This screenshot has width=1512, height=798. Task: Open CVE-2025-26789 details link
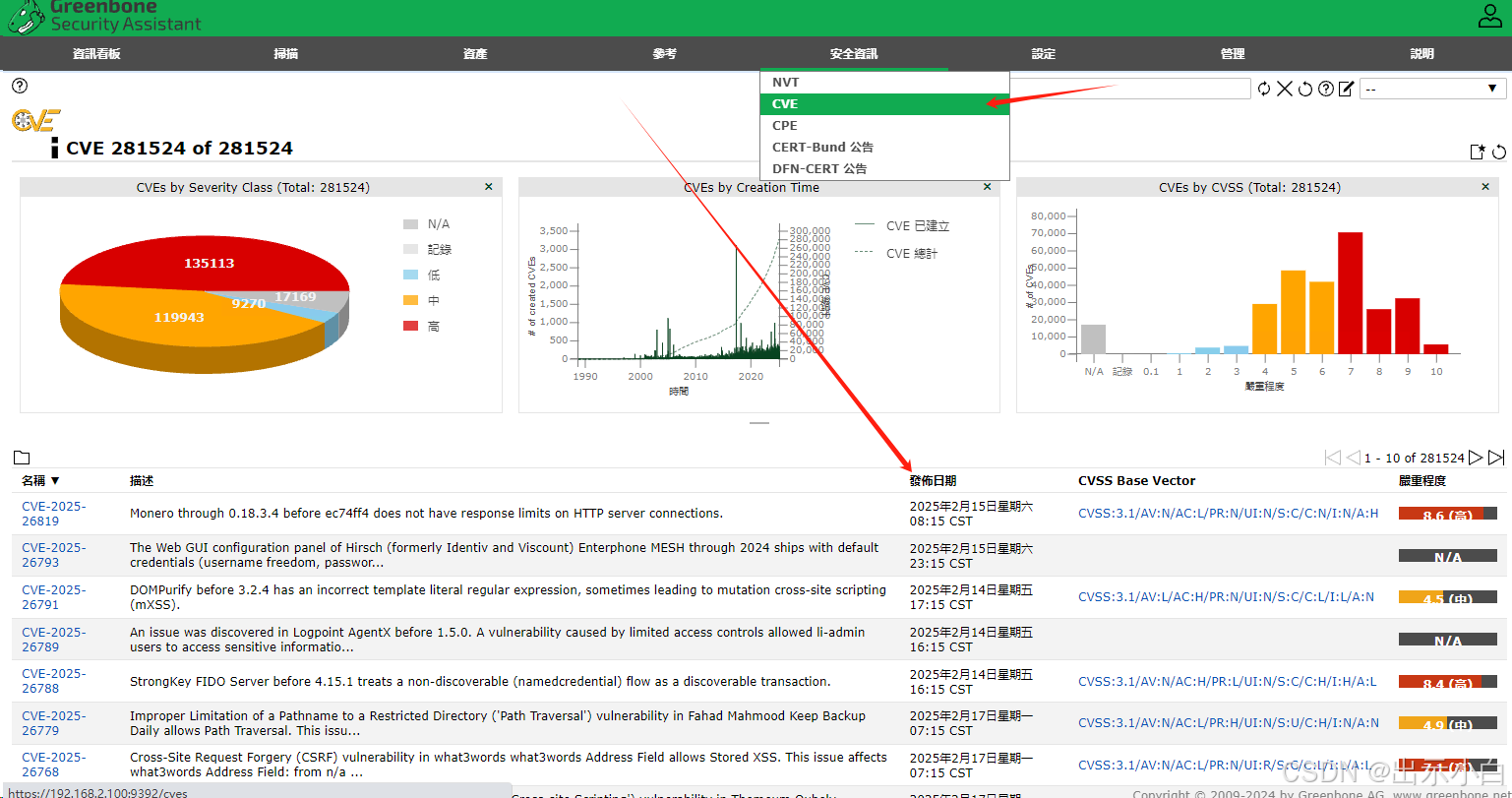point(54,640)
